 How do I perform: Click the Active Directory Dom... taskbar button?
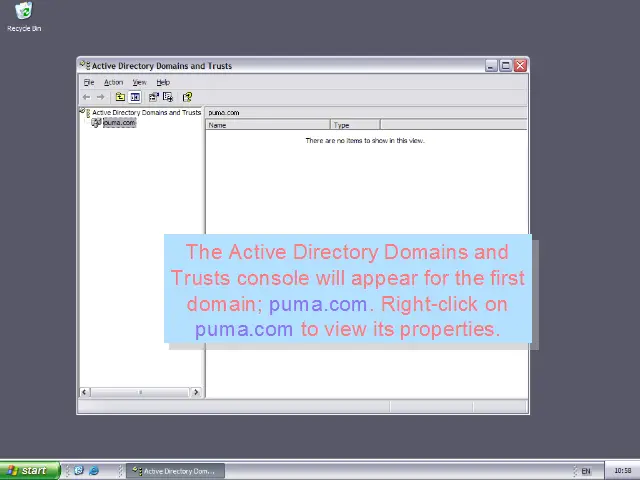(x=176, y=471)
